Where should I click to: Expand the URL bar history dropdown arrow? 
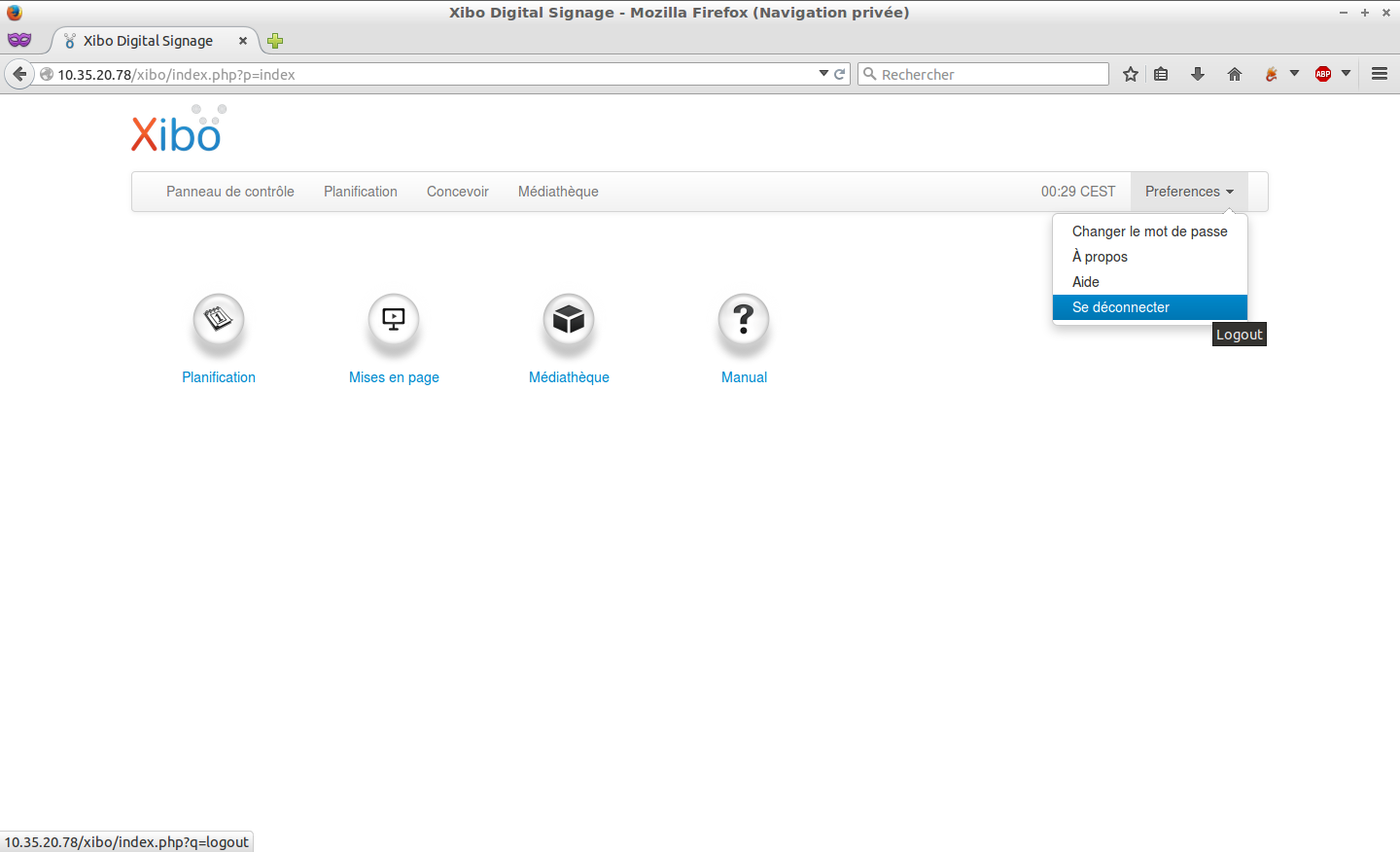(x=823, y=74)
